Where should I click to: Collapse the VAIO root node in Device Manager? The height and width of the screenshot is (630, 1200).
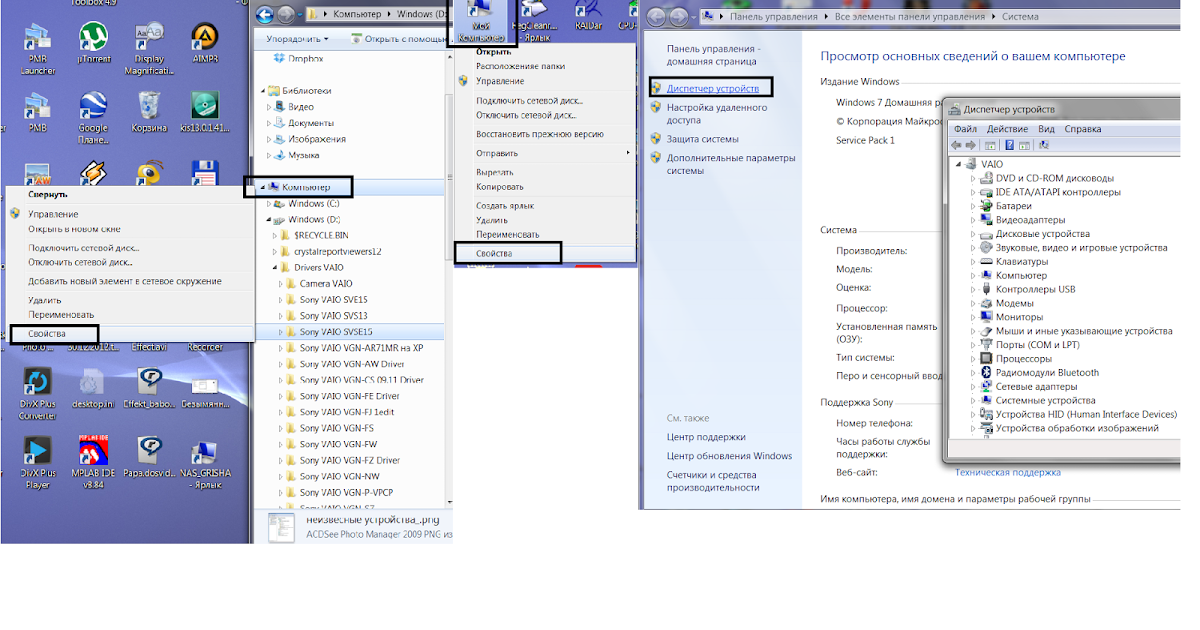[x=958, y=164]
